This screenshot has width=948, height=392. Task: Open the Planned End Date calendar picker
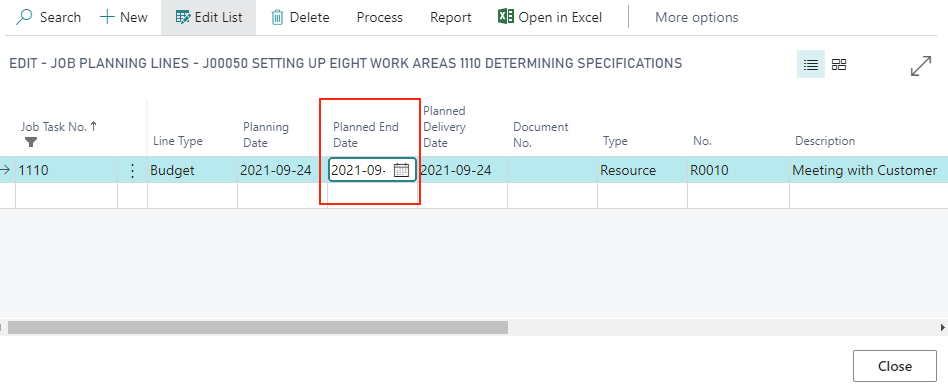point(401,170)
